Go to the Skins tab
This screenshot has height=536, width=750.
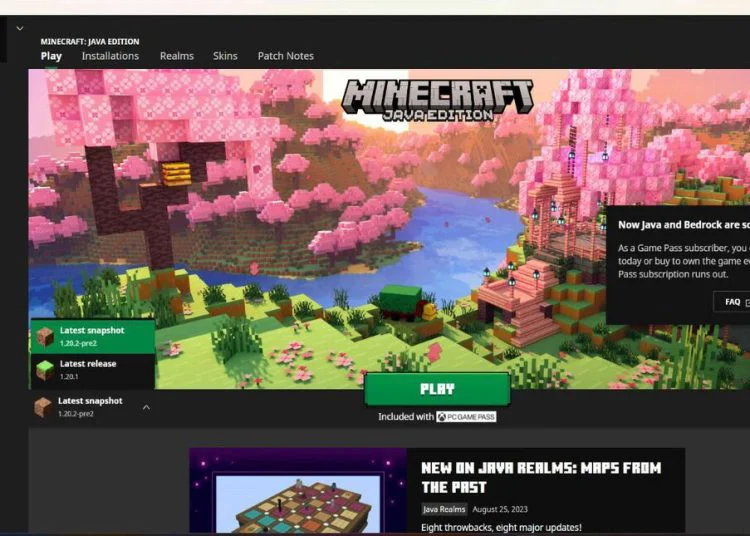pos(225,56)
